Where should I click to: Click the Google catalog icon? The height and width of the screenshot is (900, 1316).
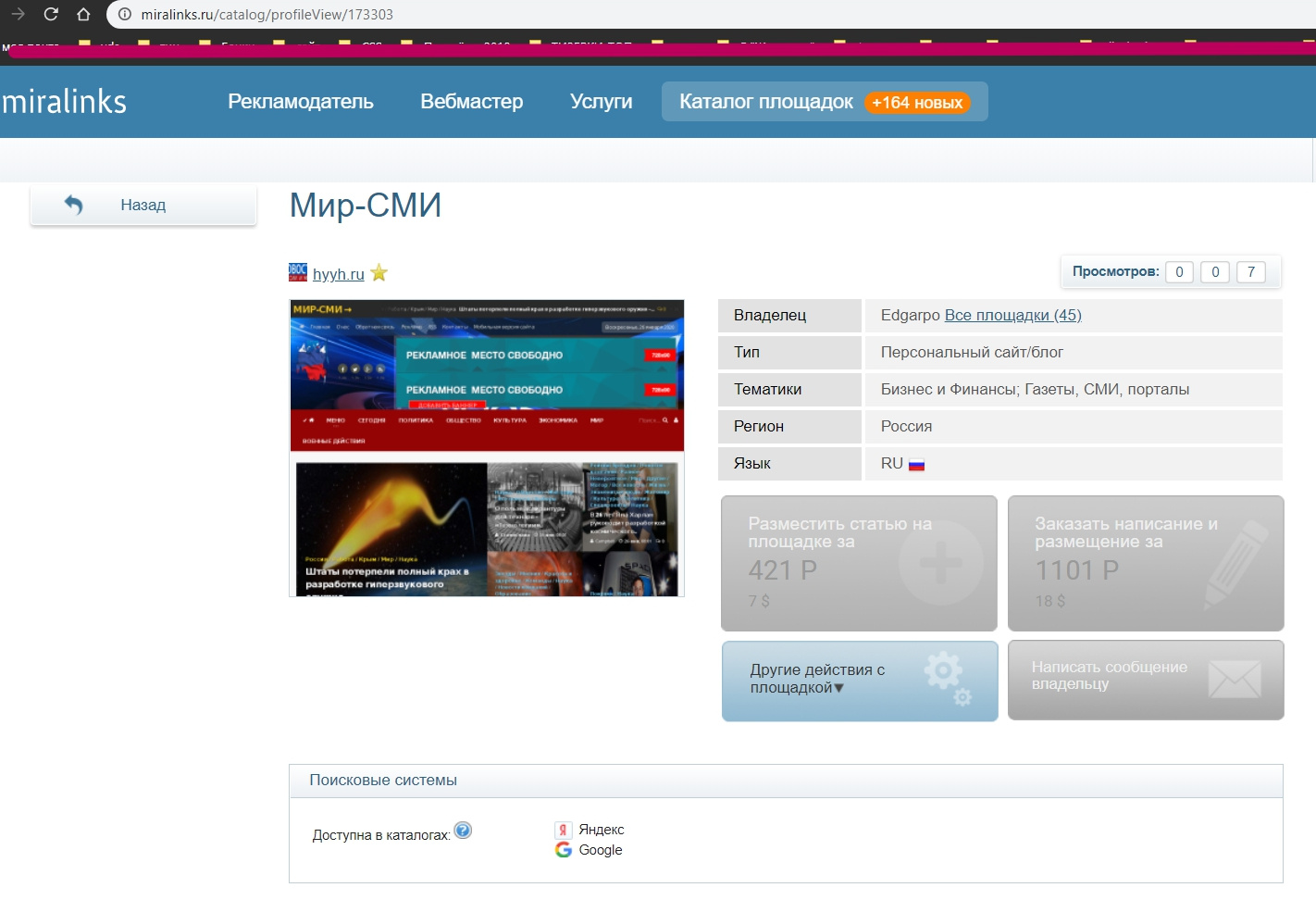click(564, 850)
